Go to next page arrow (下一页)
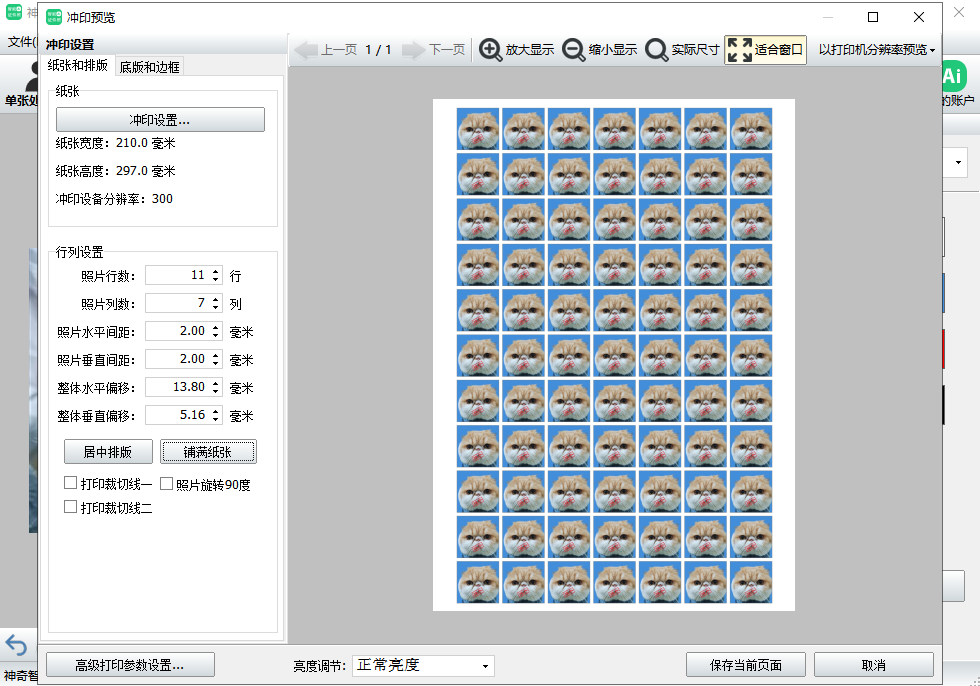This screenshot has height=686, width=980. [x=413, y=50]
